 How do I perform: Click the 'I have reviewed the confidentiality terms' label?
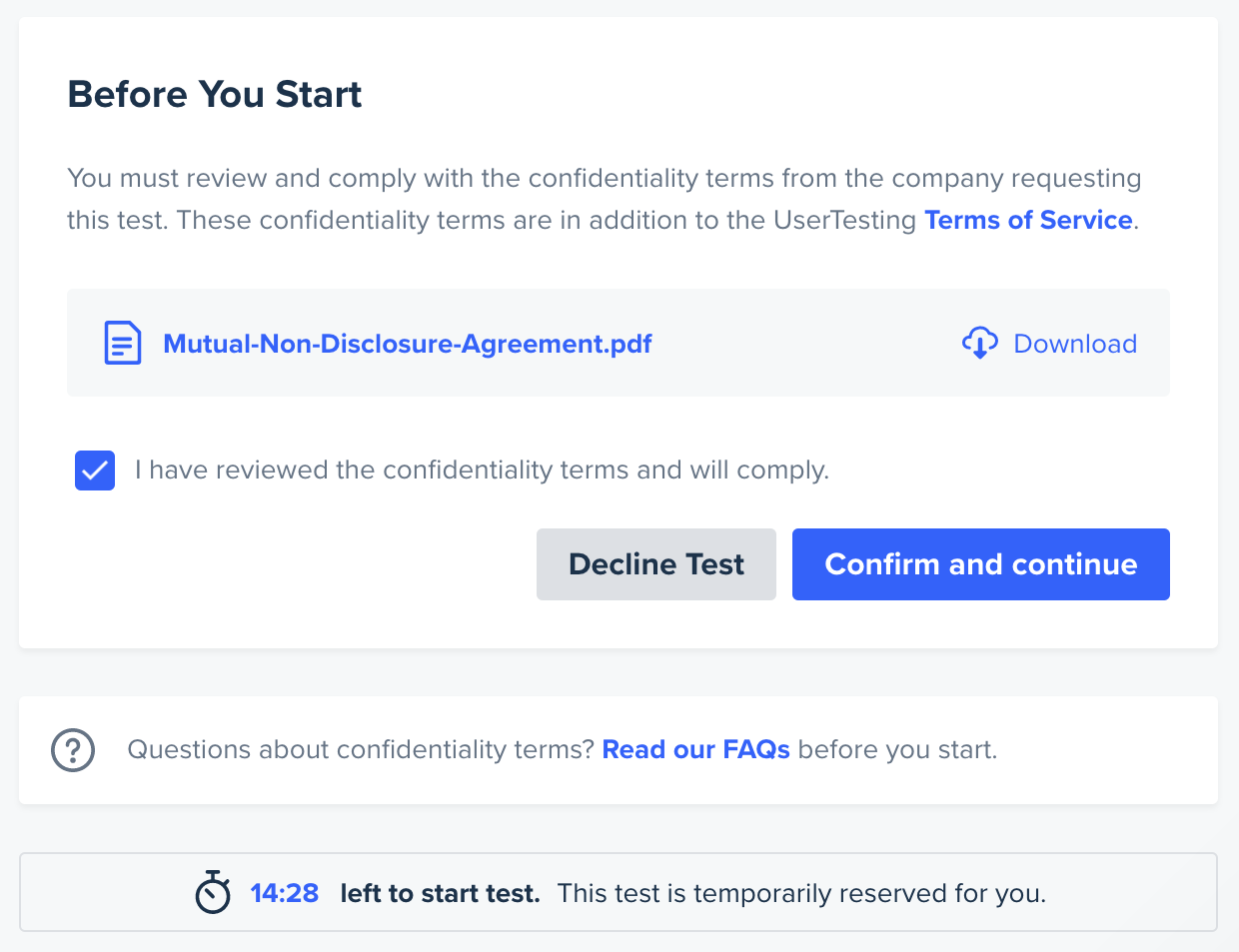point(482,471)
